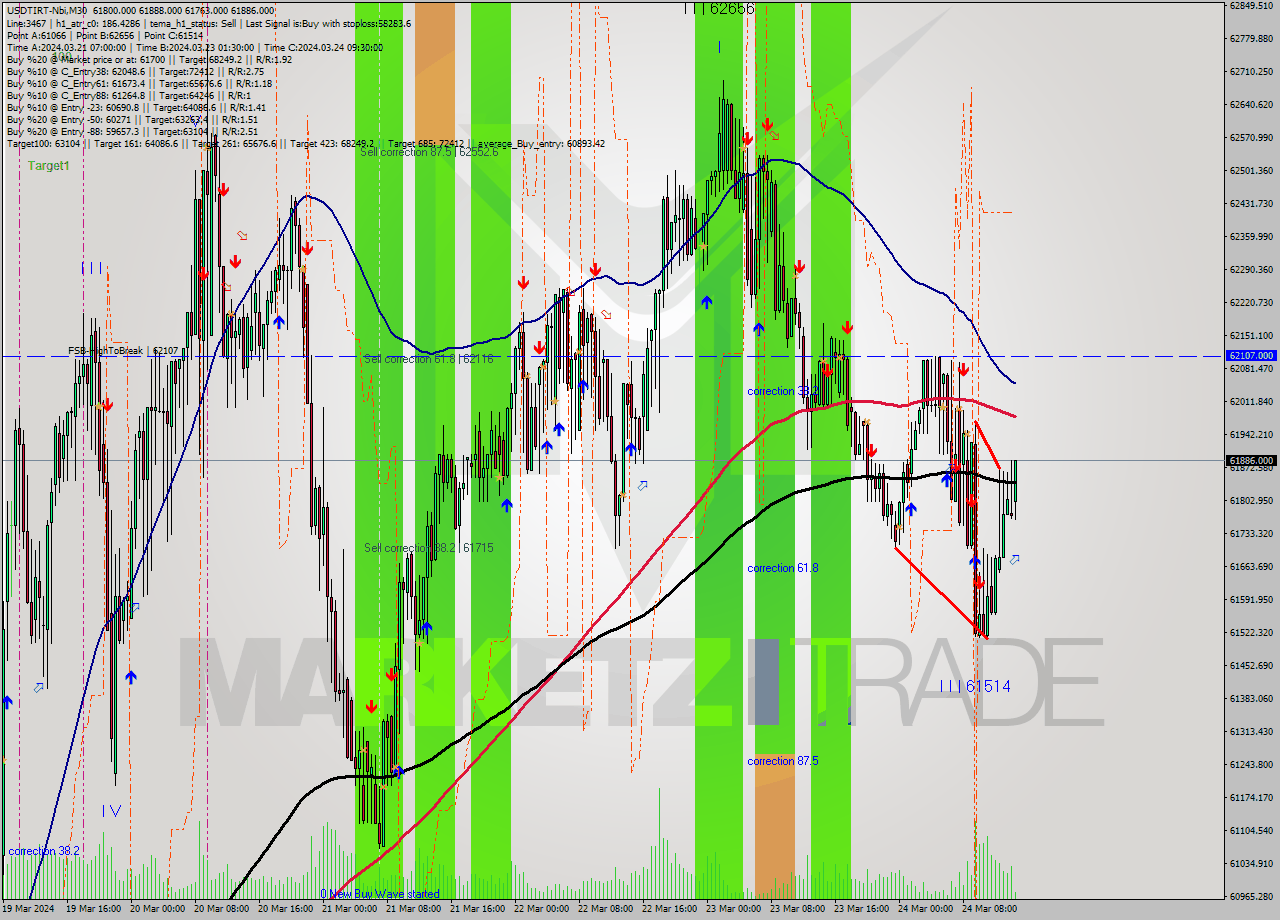Click the '19 Mar 16:00' time axis label

click(x=93, y=909)
